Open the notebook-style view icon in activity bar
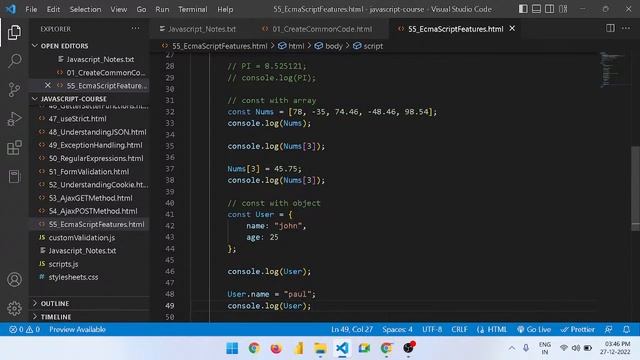The image size is (640, 360). pyautogui.click(x=14, y=176)
